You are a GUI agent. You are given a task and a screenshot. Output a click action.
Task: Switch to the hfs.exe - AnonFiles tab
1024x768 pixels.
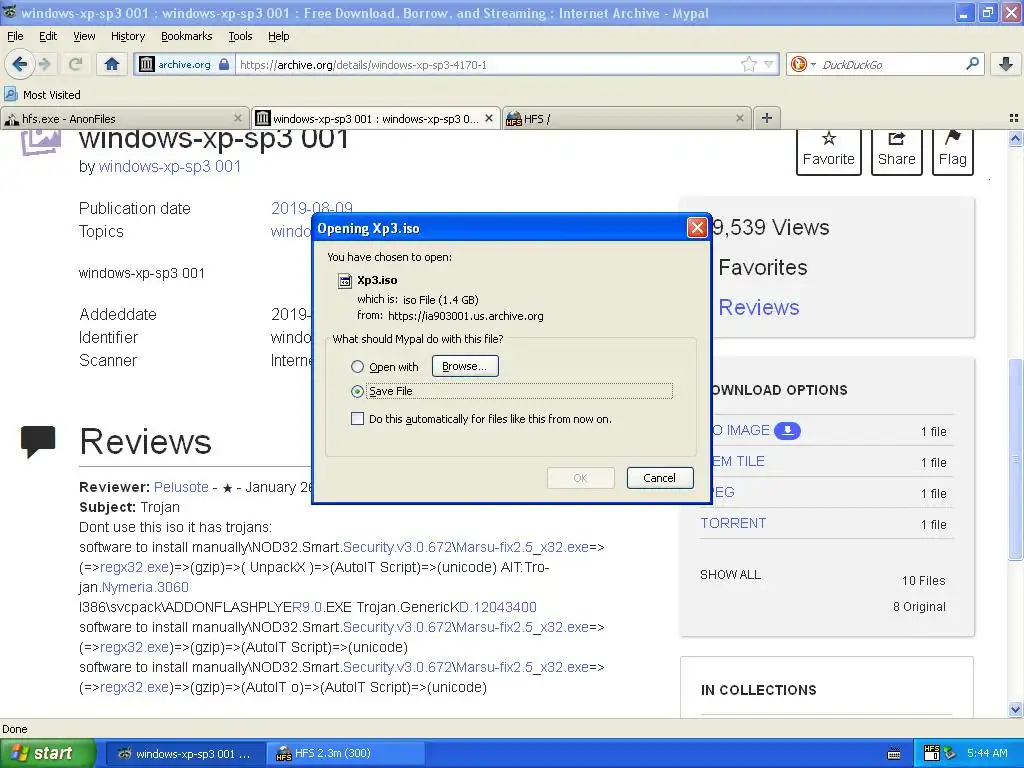coord(124,118)
